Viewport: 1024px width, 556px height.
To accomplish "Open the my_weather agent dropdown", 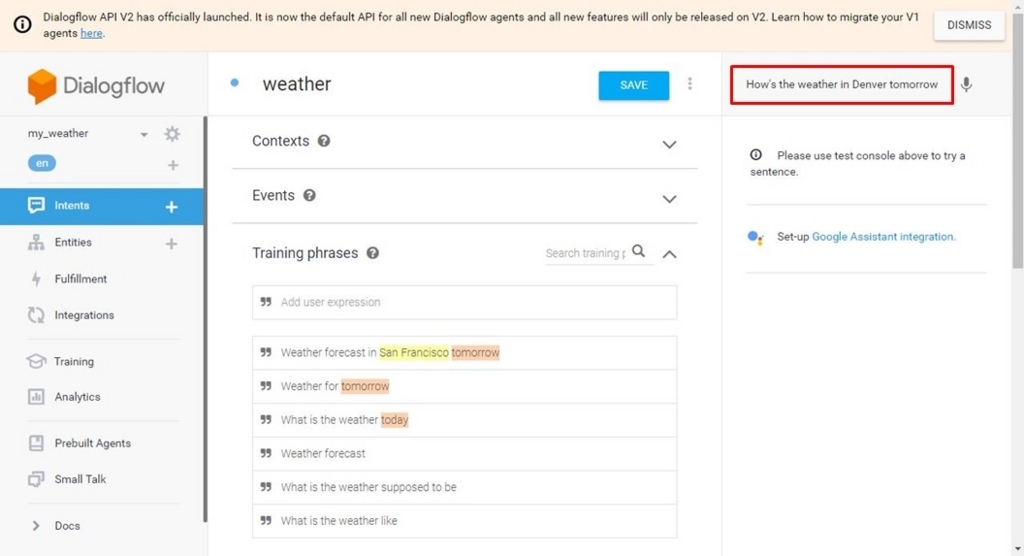I will click(144, 135).
